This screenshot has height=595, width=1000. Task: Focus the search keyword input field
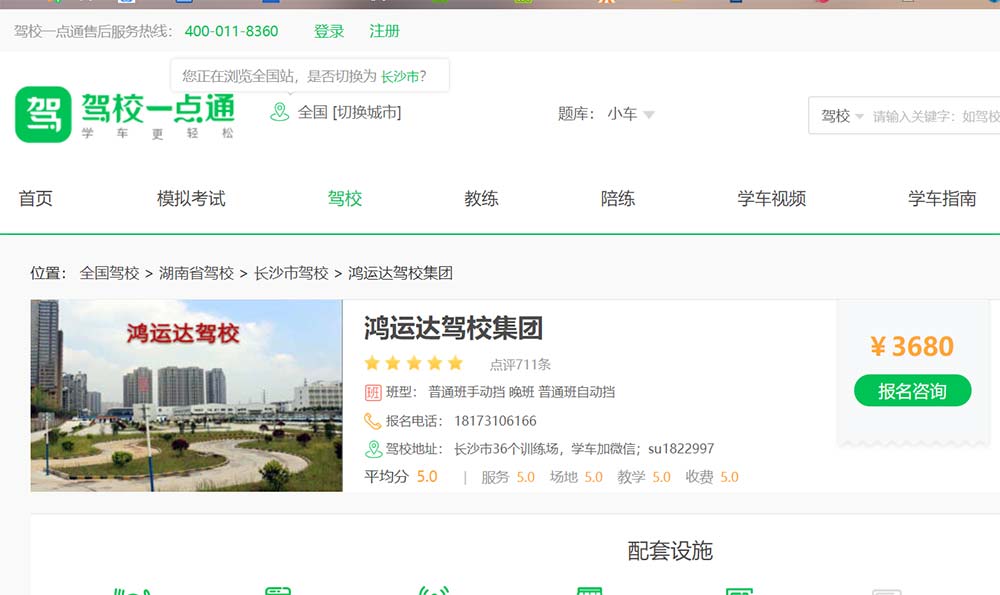point(935,116)
